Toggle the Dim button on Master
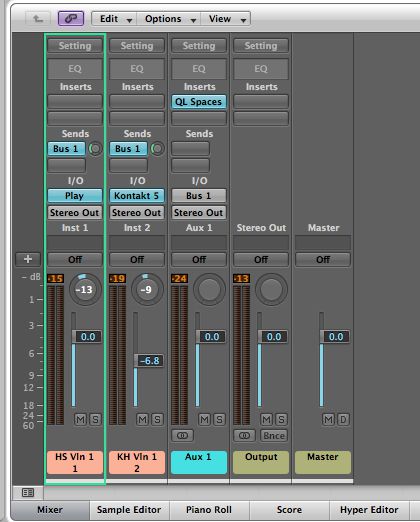 click(343, 419)
